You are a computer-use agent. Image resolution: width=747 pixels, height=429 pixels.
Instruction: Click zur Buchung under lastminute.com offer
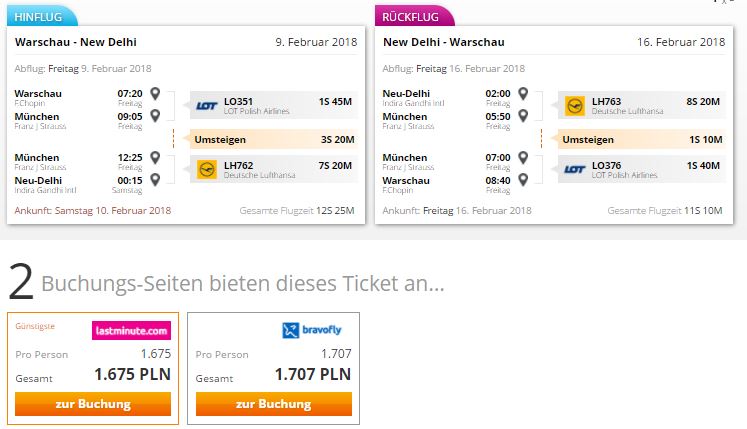coord(93,404)
